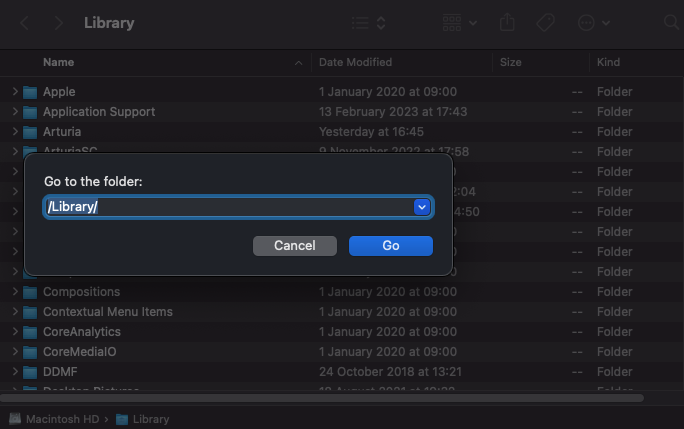Expand the Arturia folder disclosure triangle
This screenshot has width=684, height=429.
tap(15, 132)
